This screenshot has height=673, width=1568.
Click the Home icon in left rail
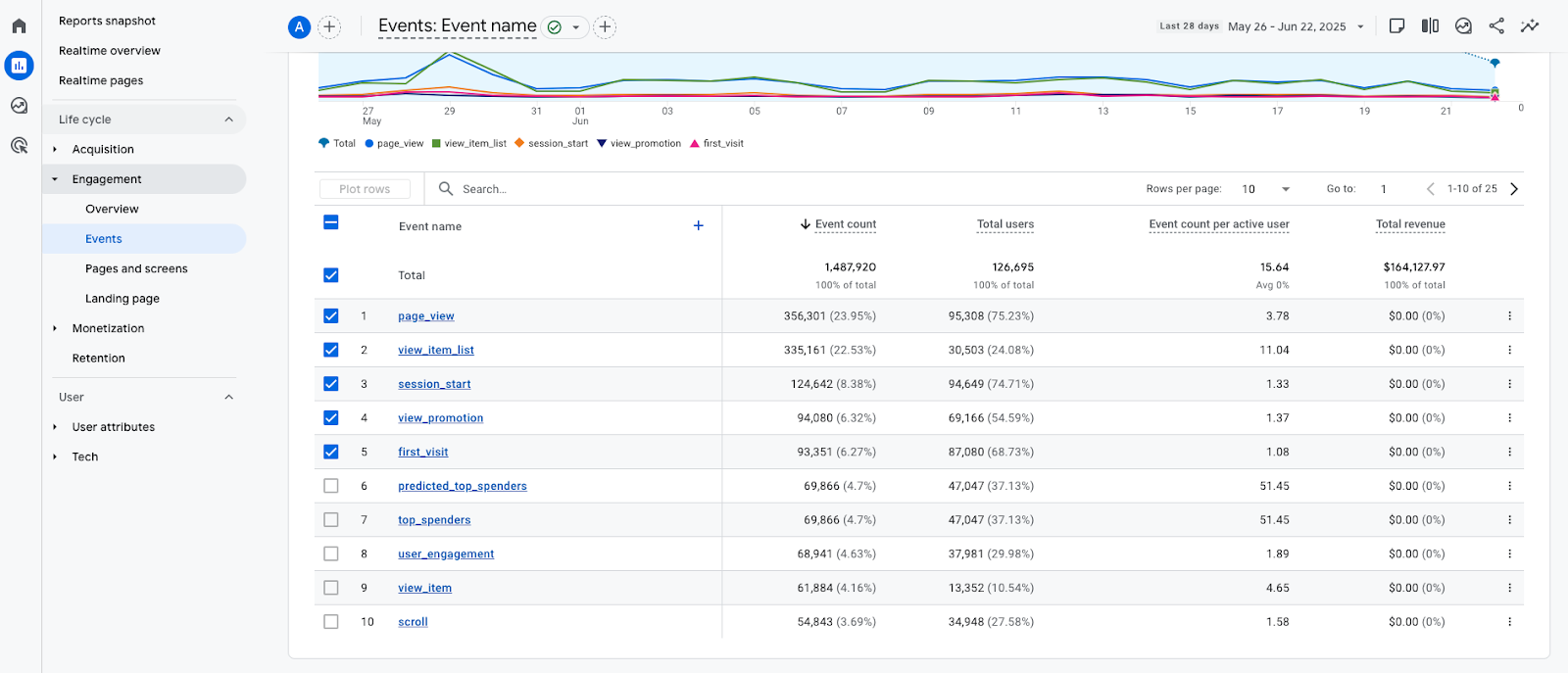coord(19,26)
